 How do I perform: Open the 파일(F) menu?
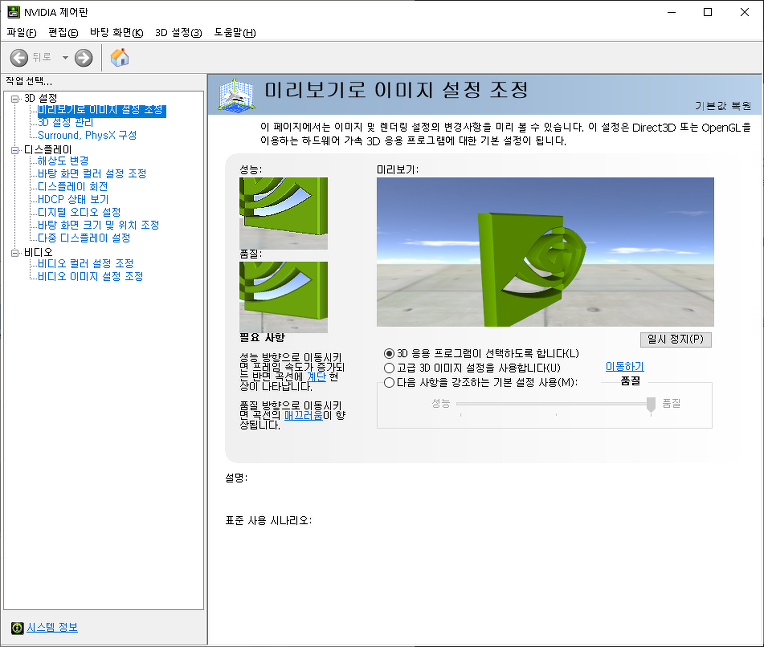click(x=21, y=33)
